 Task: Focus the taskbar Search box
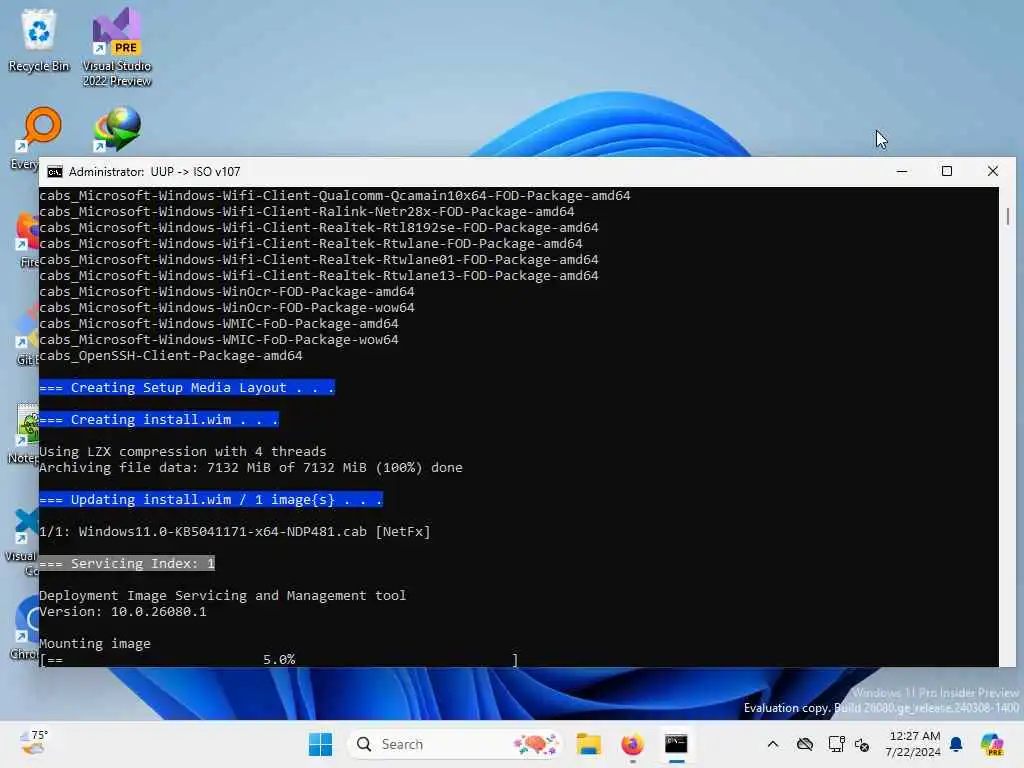pyautogui.click(x=455, y=744)
